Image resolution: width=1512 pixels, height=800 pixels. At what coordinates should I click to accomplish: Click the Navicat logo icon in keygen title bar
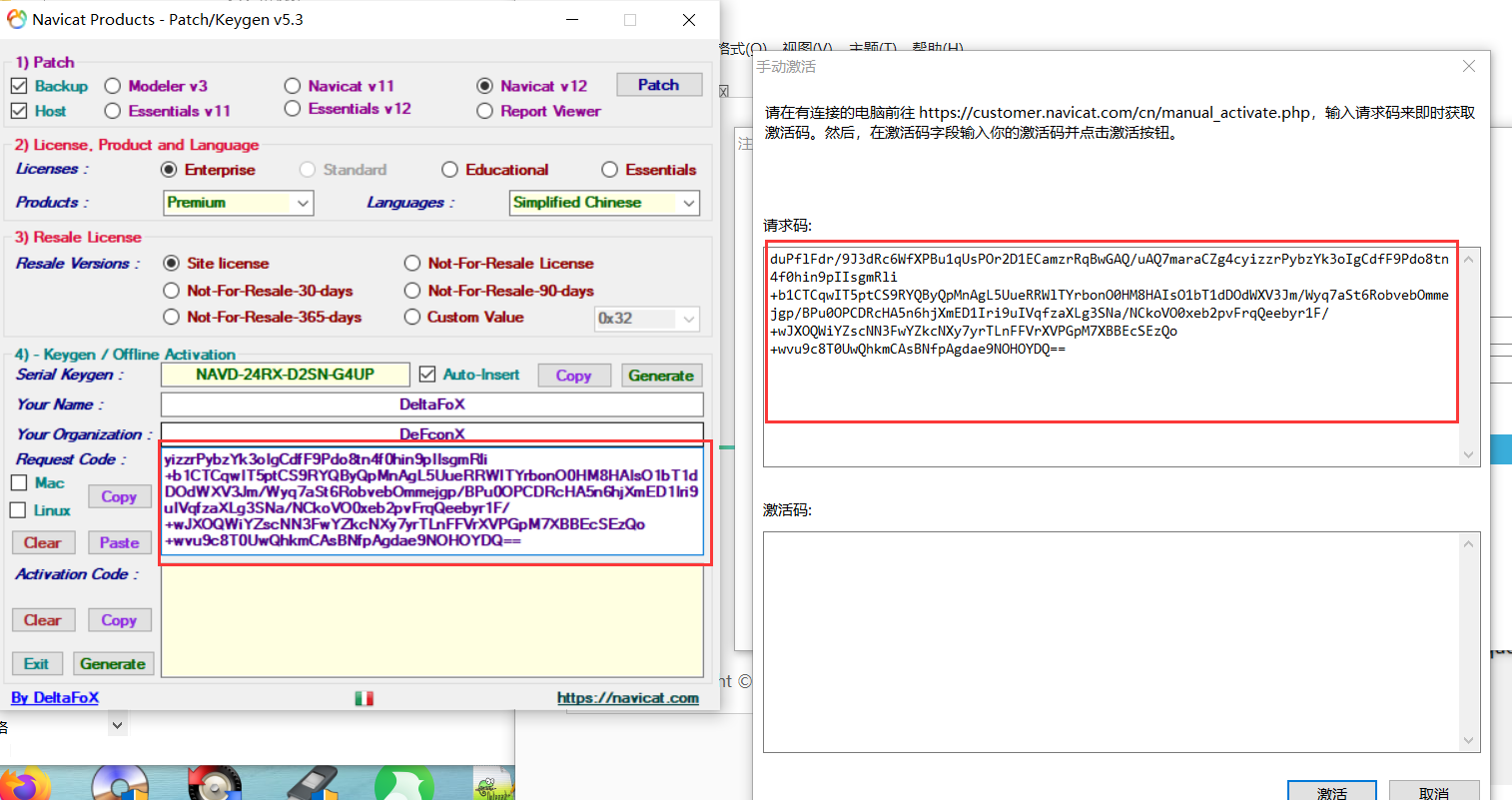coord(17,19)
